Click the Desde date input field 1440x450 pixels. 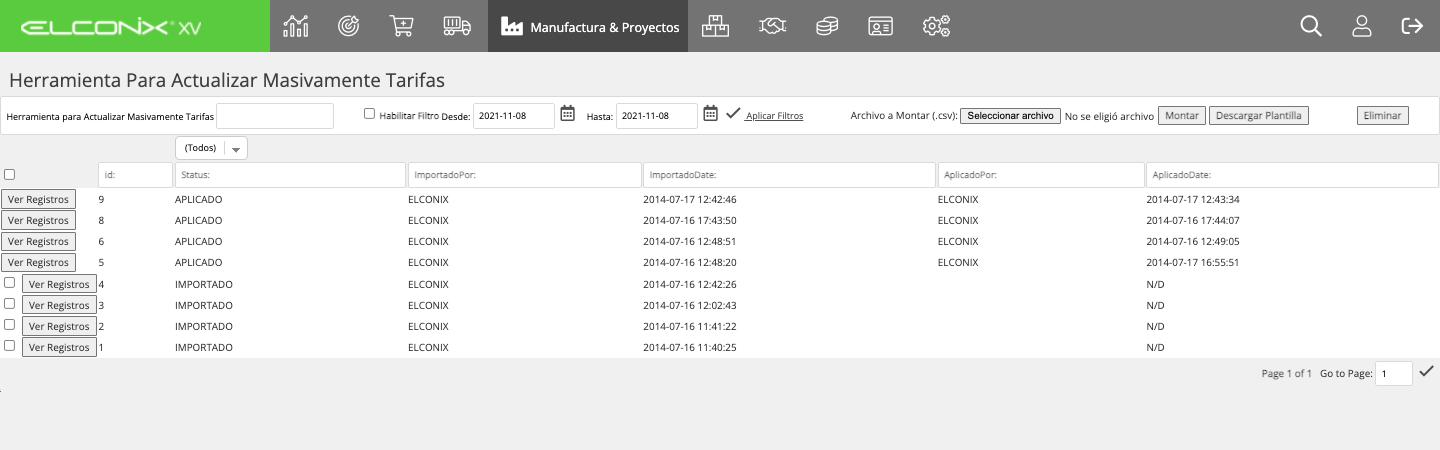pyautogui.click(x=514, y=116)
